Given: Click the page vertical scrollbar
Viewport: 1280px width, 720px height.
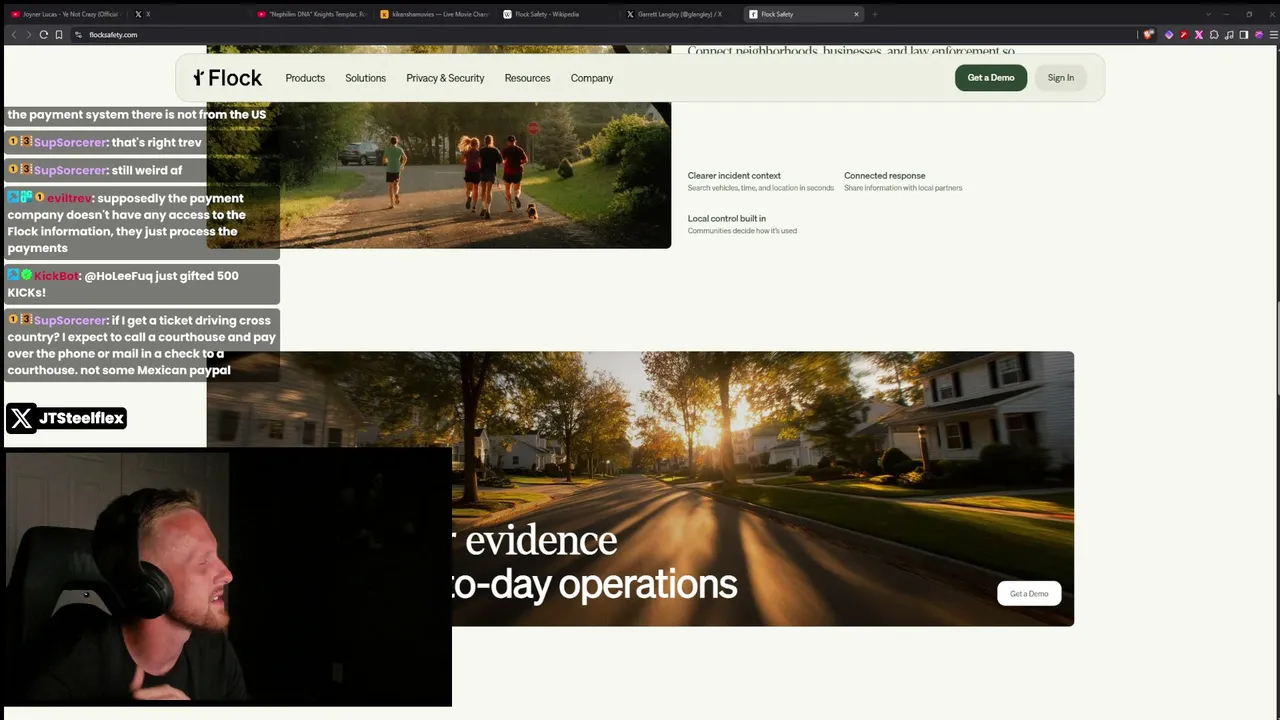Looking at the screenshot, I should click(1276, 350).
